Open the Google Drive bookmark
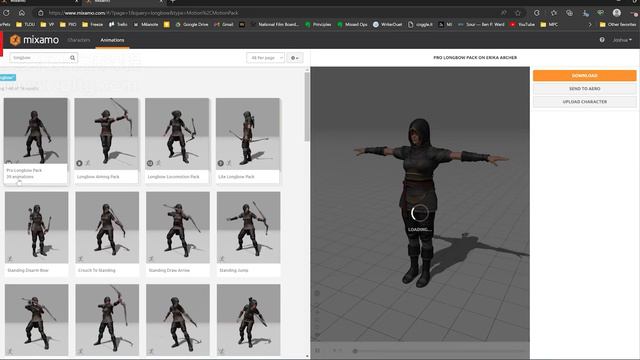The height and width of the screenshot is (360, 640). coord(192,24)
